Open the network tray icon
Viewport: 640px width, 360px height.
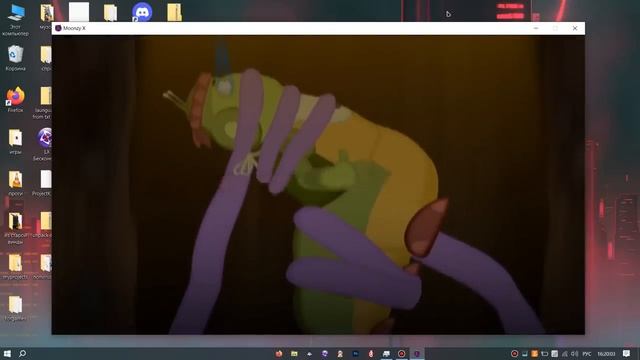coord(564,353)
